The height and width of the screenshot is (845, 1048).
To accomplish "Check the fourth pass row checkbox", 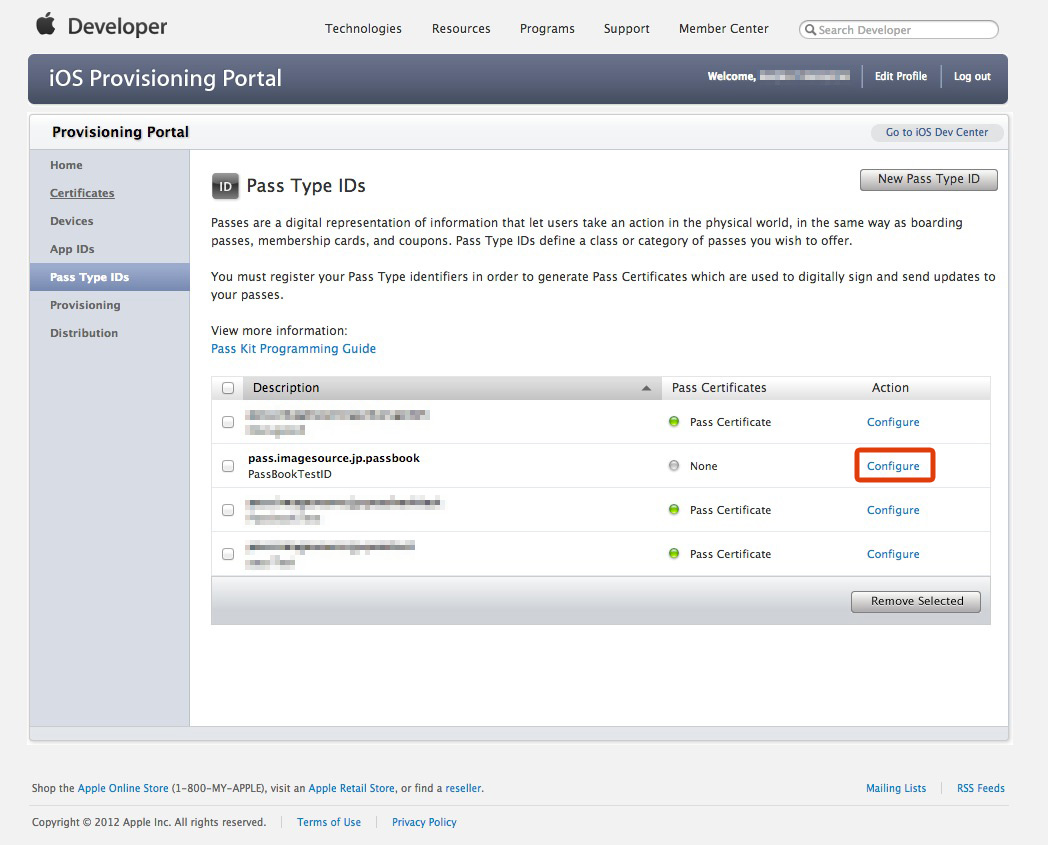I will coord(228,554).
